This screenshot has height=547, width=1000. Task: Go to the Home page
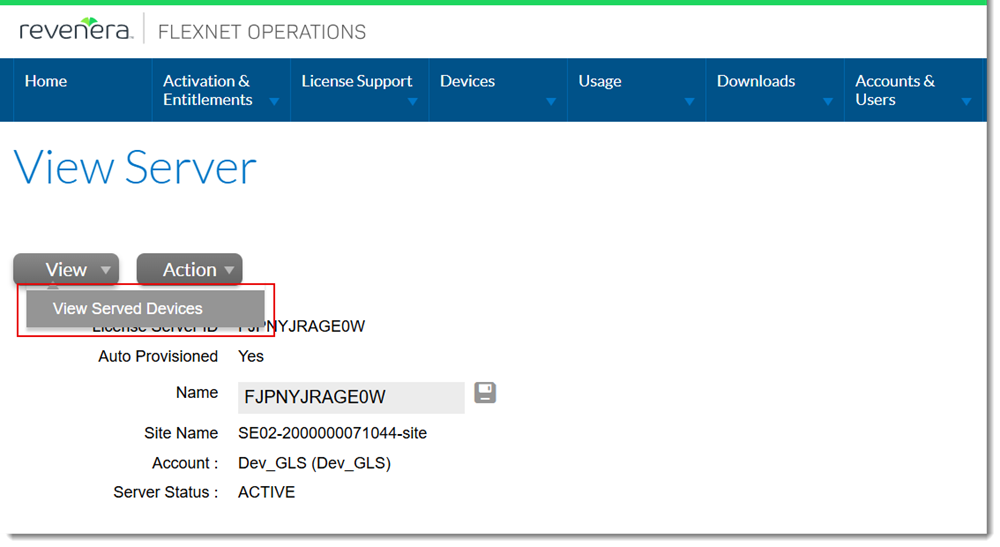coord(46,81)
